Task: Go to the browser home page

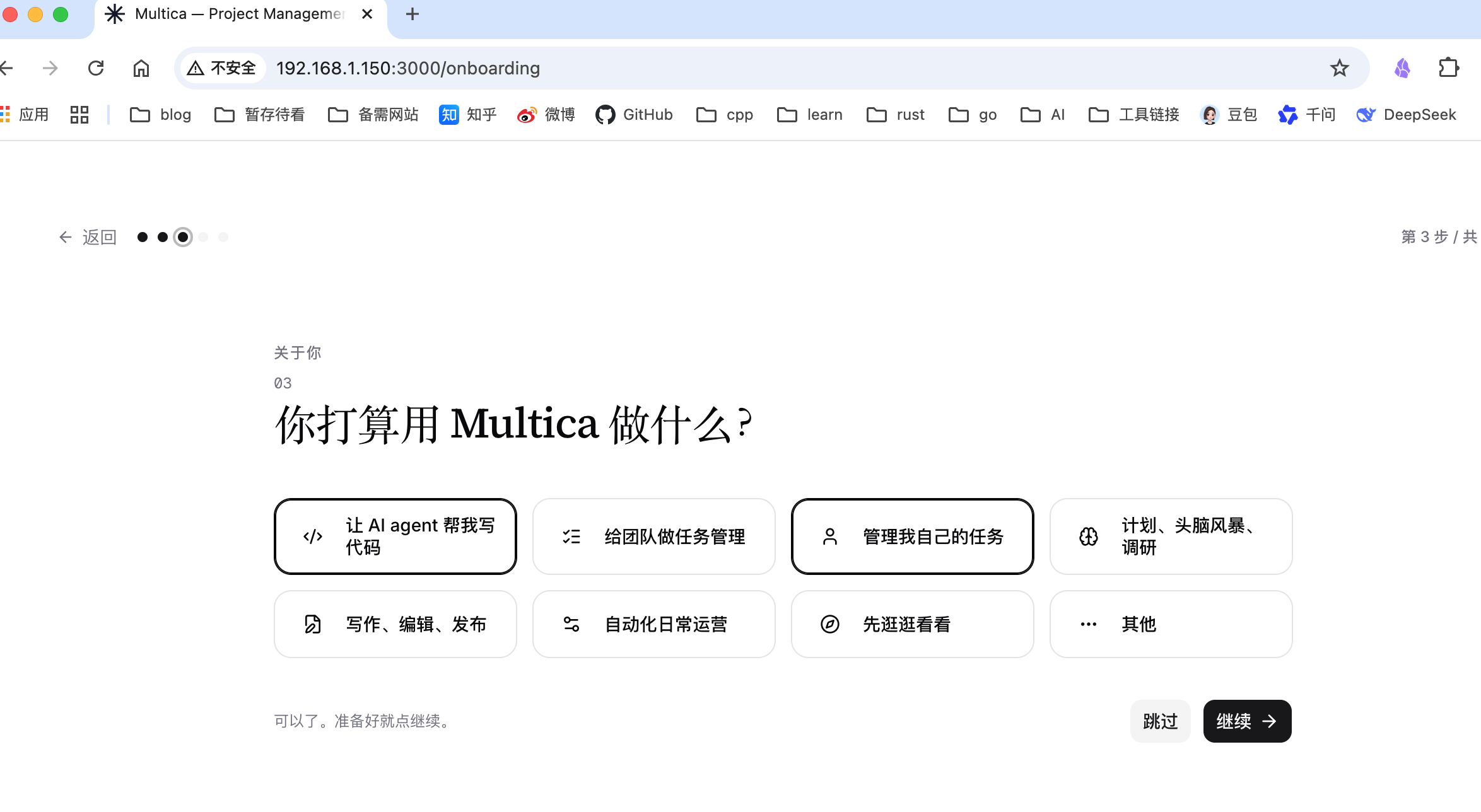Action: (x=141, y=68)
